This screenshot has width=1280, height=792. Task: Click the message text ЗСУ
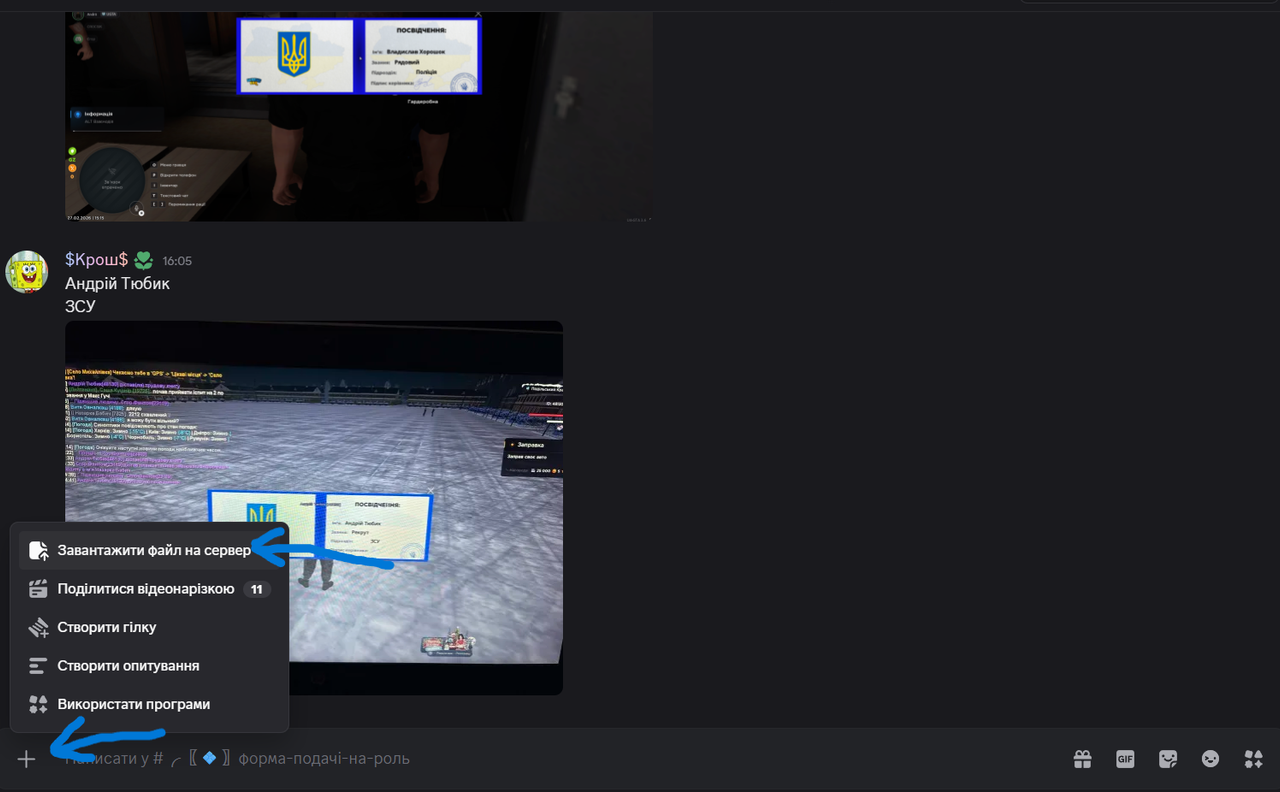coord(80,306)
